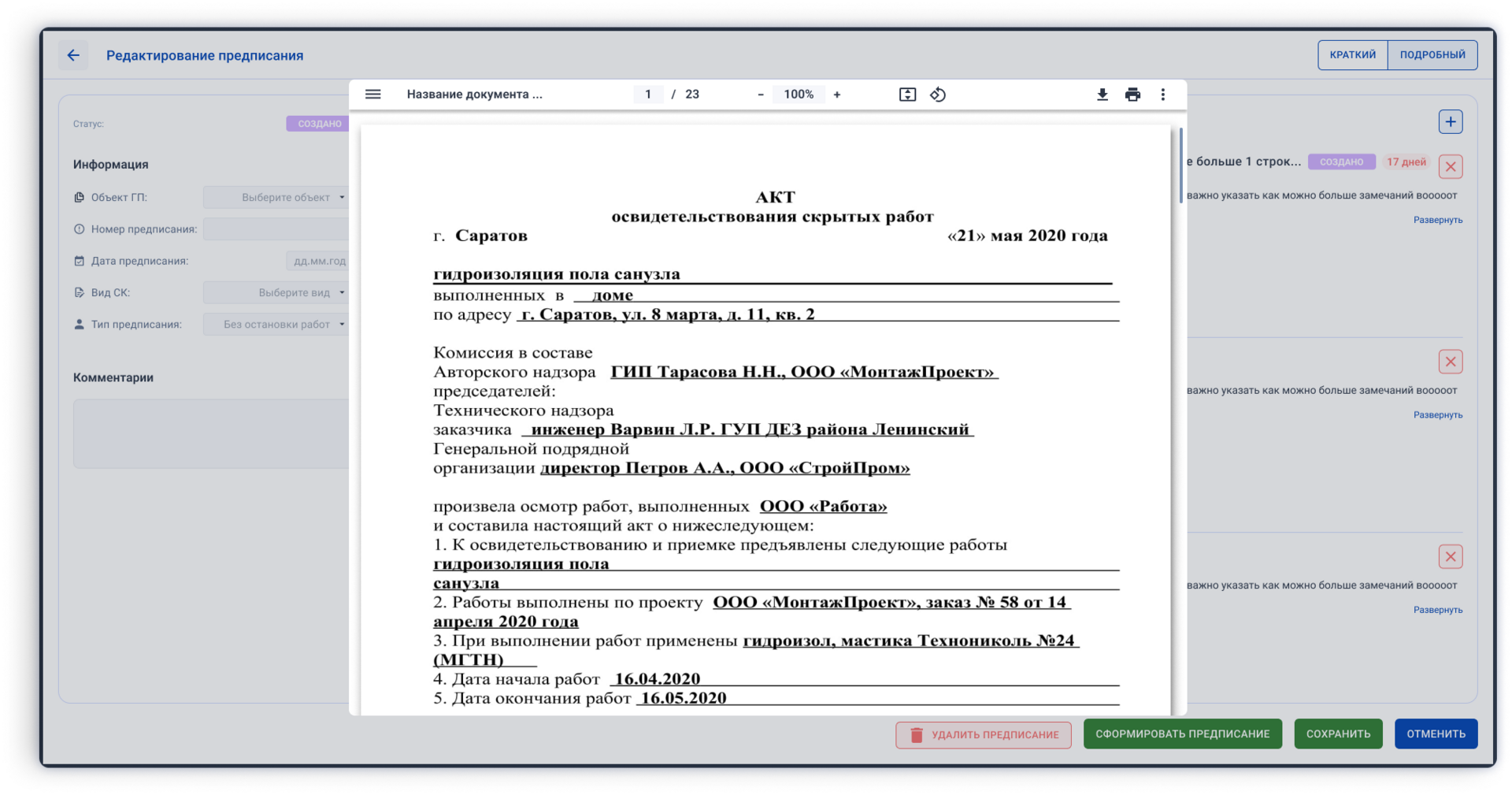
Task: Click the person icon beside Тип предписания
Action: (x=79, y=324)
